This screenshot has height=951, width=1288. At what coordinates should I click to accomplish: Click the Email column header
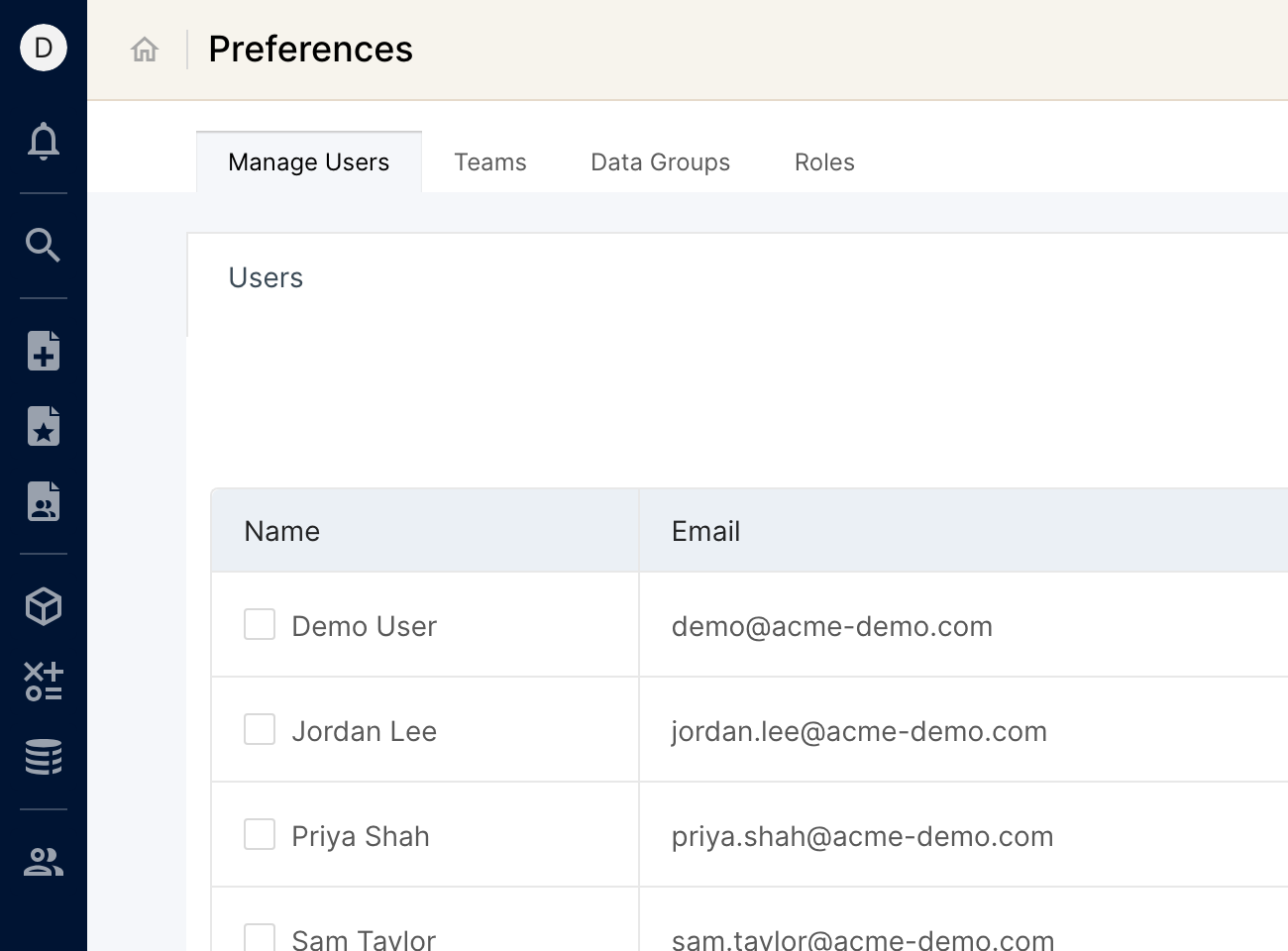point(963,531)
